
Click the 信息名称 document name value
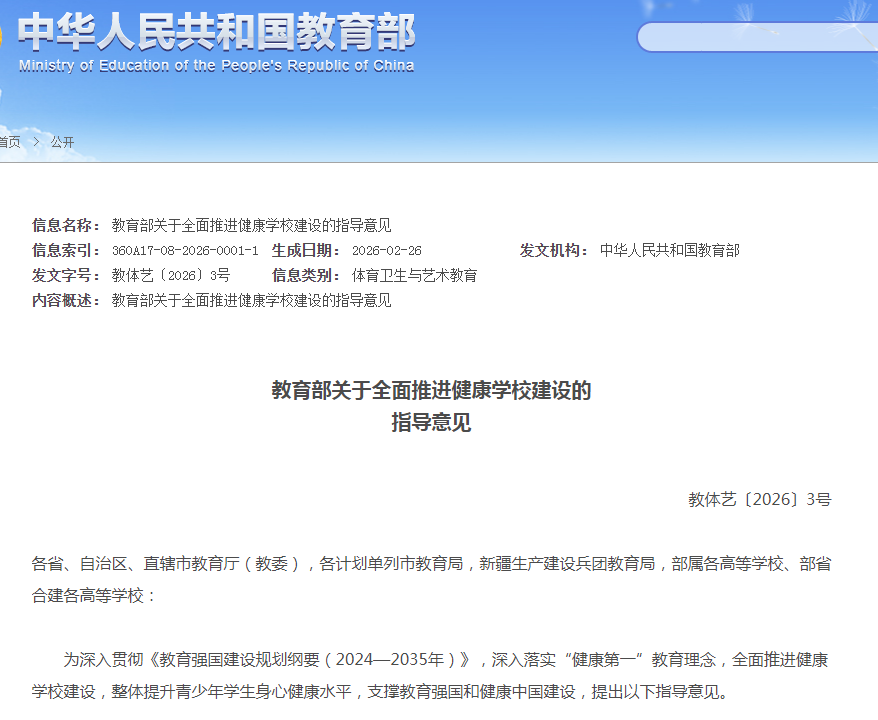pos(251,225)
